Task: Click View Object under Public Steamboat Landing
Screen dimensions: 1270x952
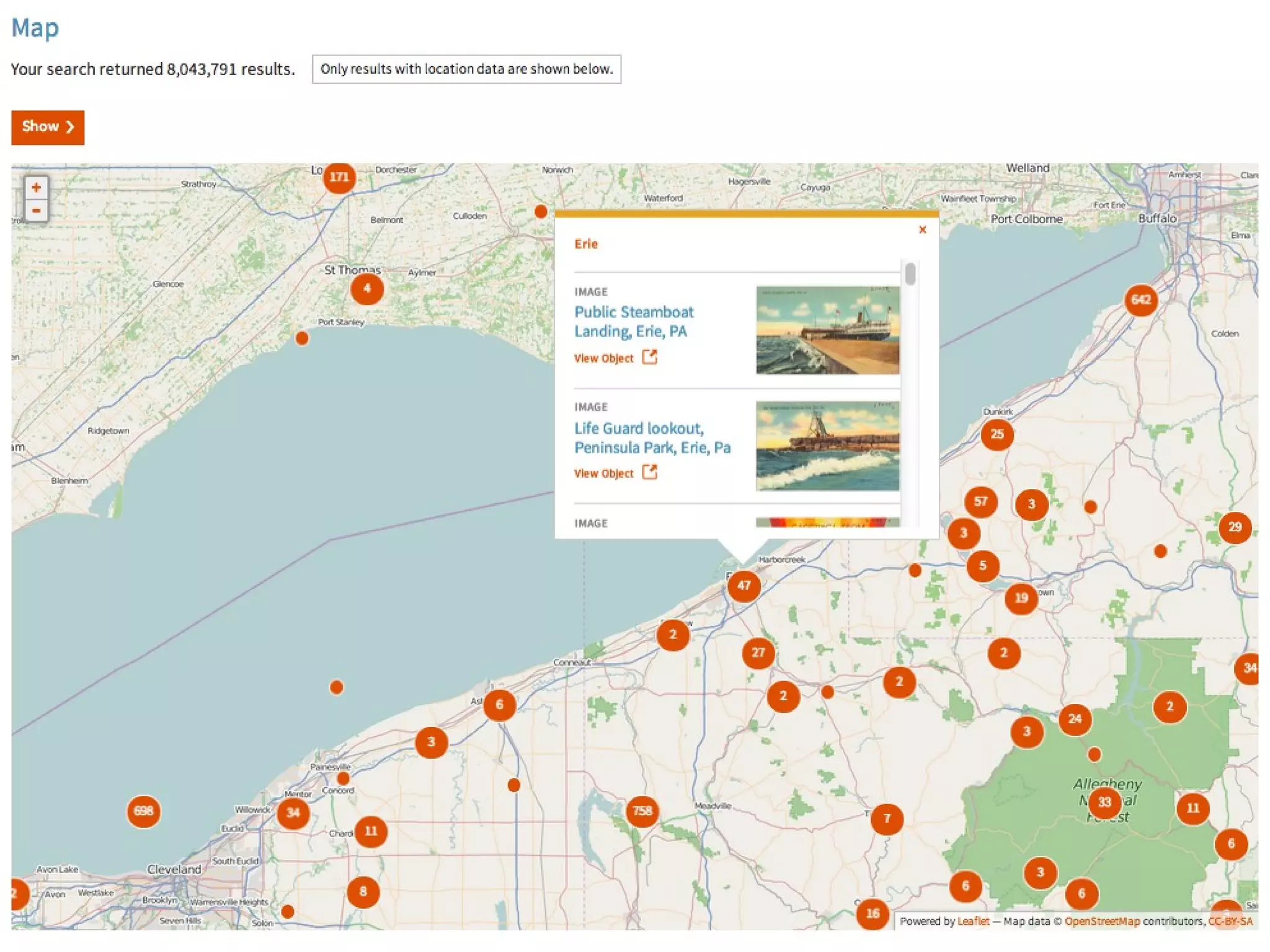Action: pos(603,358)
